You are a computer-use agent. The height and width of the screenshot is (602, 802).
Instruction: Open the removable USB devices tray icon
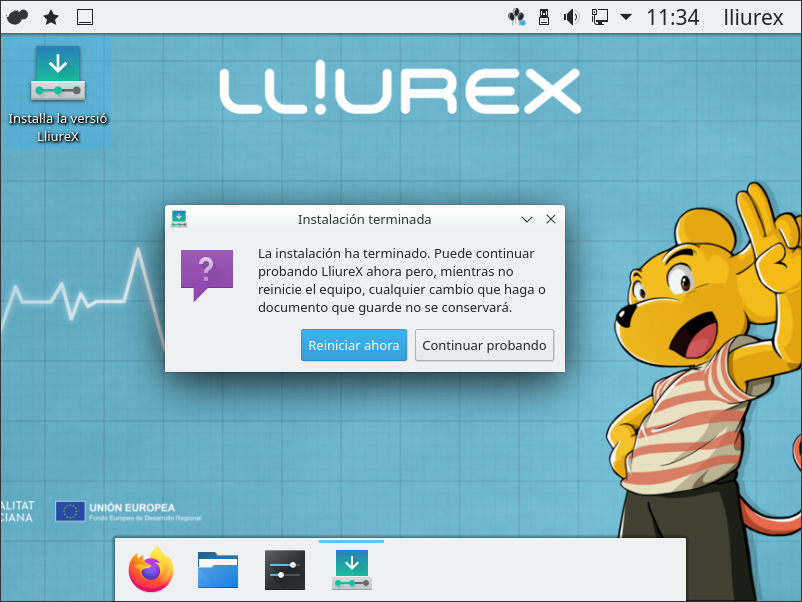point(545,17)
